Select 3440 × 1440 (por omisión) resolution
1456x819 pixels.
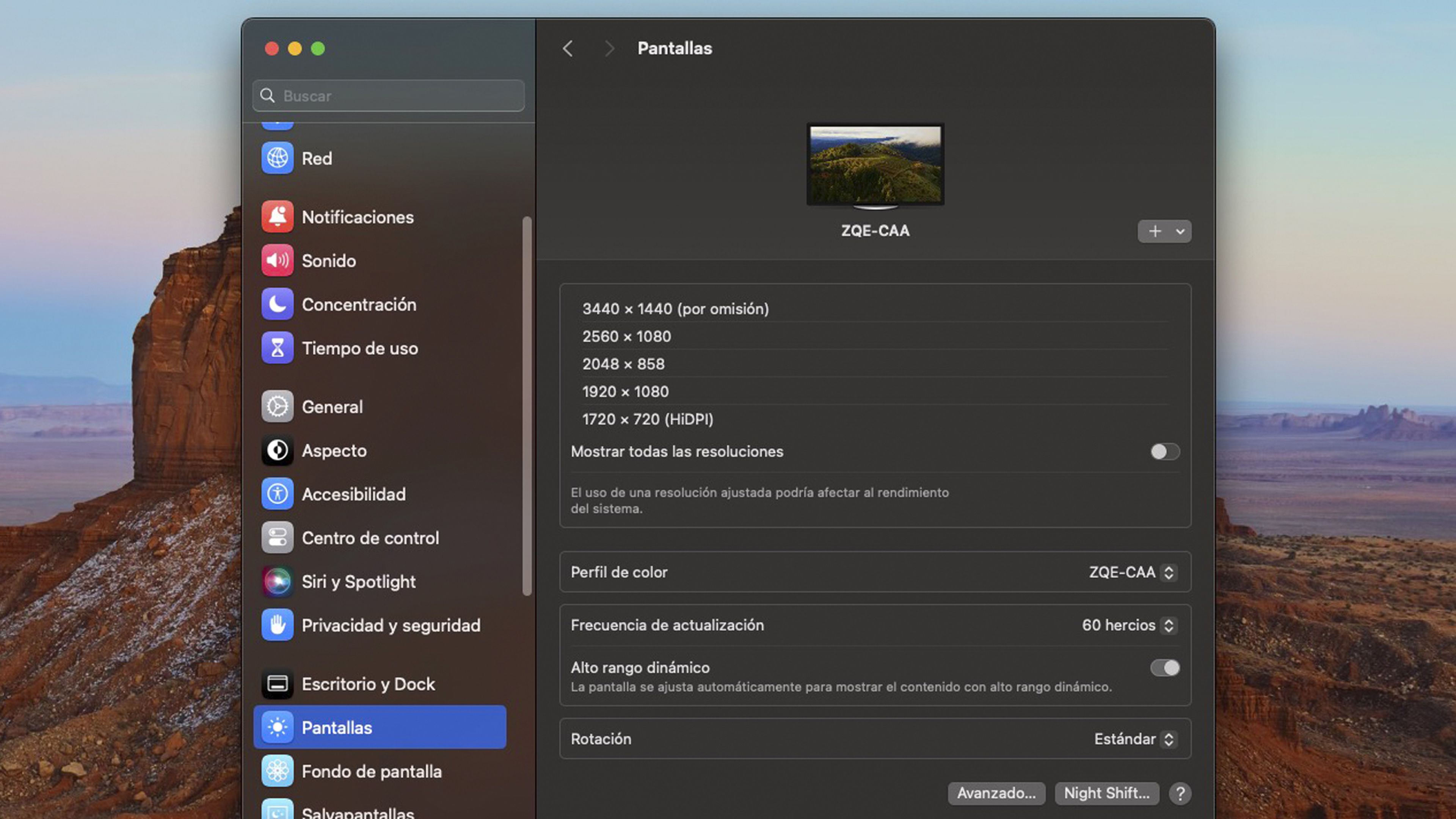click(x=875, y=309)
